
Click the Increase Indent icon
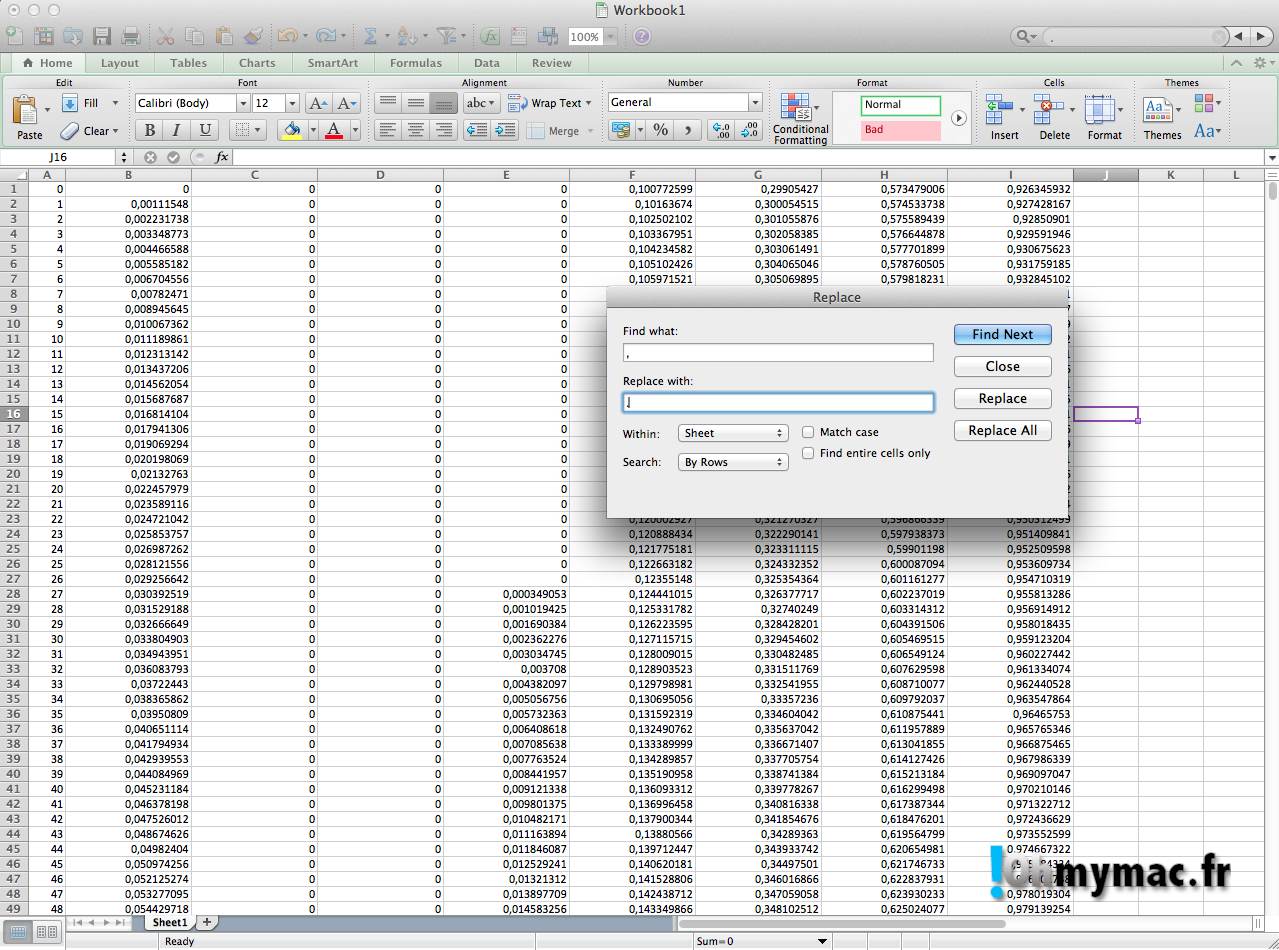coord(505,130)
